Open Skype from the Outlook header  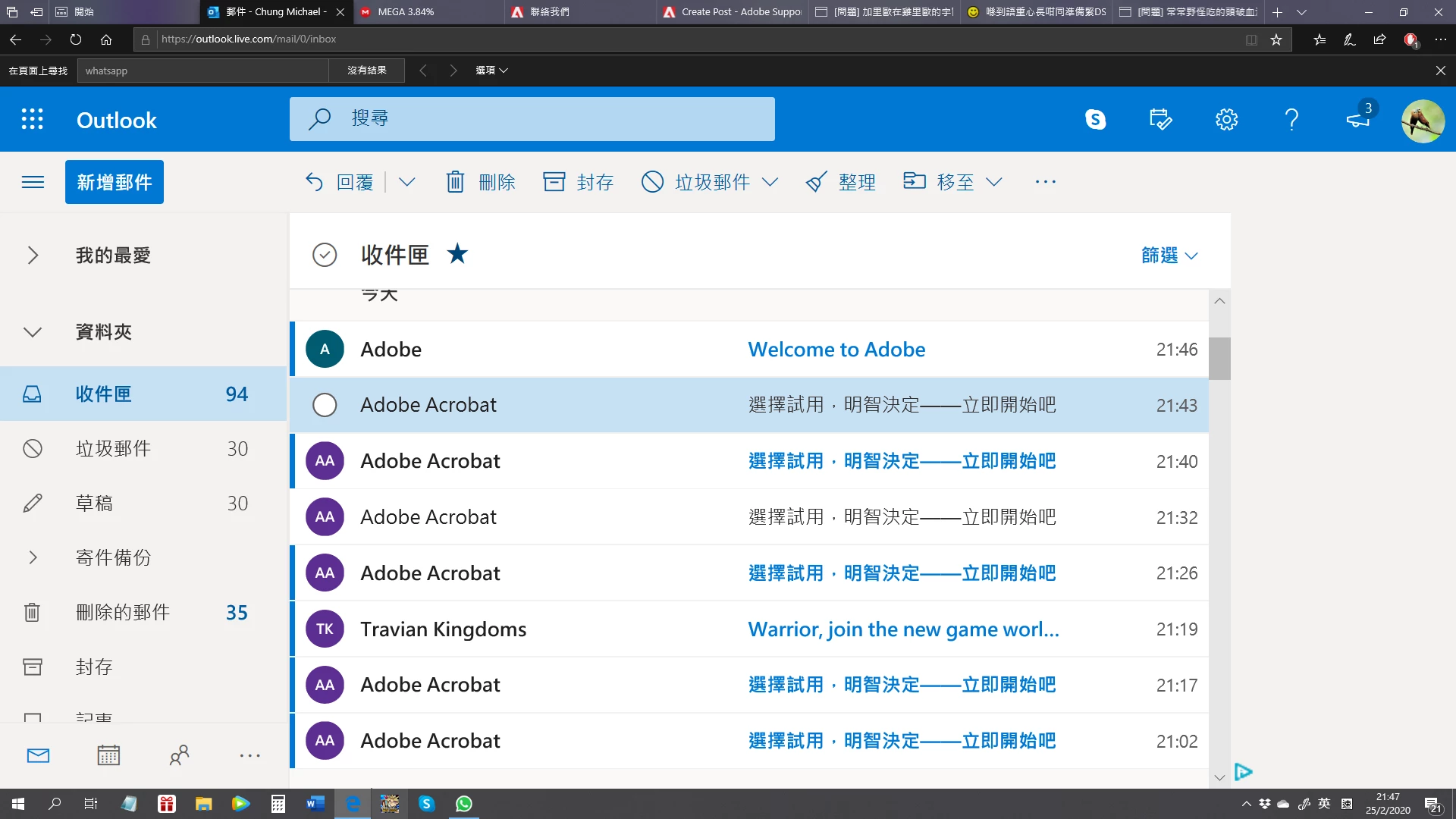(1095, 119)
